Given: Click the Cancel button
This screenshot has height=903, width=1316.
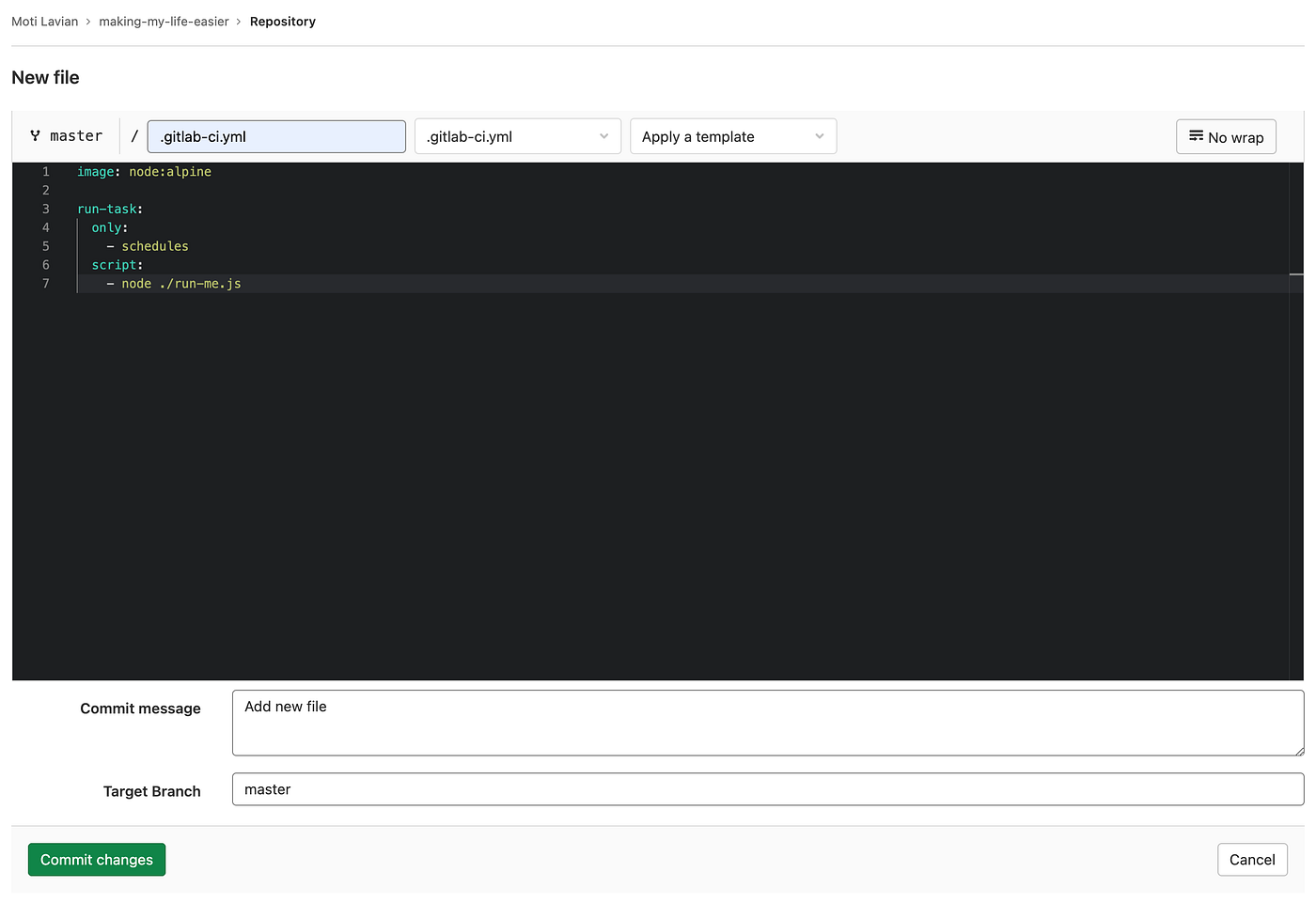Looking at the screenshot, I should (x=1252, y=859).
